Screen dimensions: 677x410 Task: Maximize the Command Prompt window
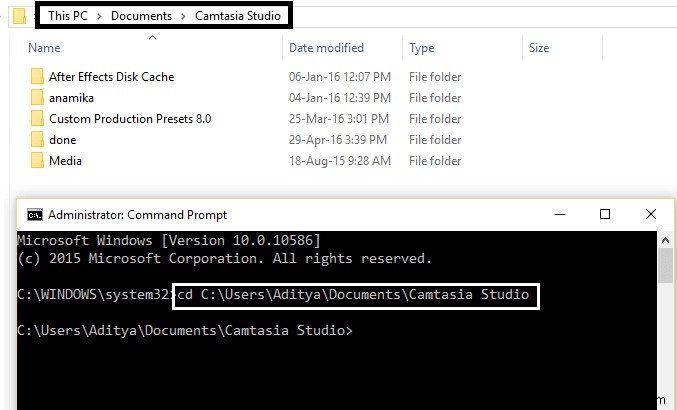pyautogui.click(x=605, y=214)
